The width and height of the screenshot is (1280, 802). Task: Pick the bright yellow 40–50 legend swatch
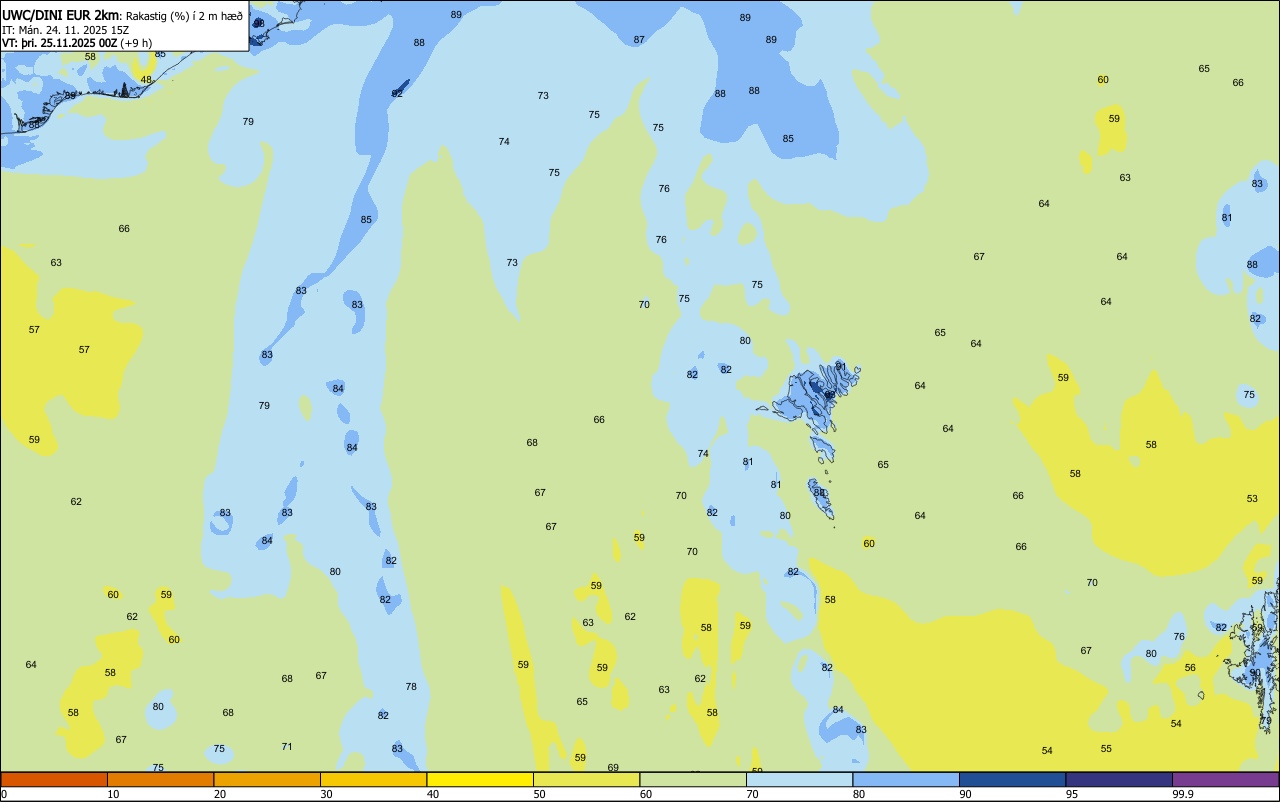(x=480, y=779)
